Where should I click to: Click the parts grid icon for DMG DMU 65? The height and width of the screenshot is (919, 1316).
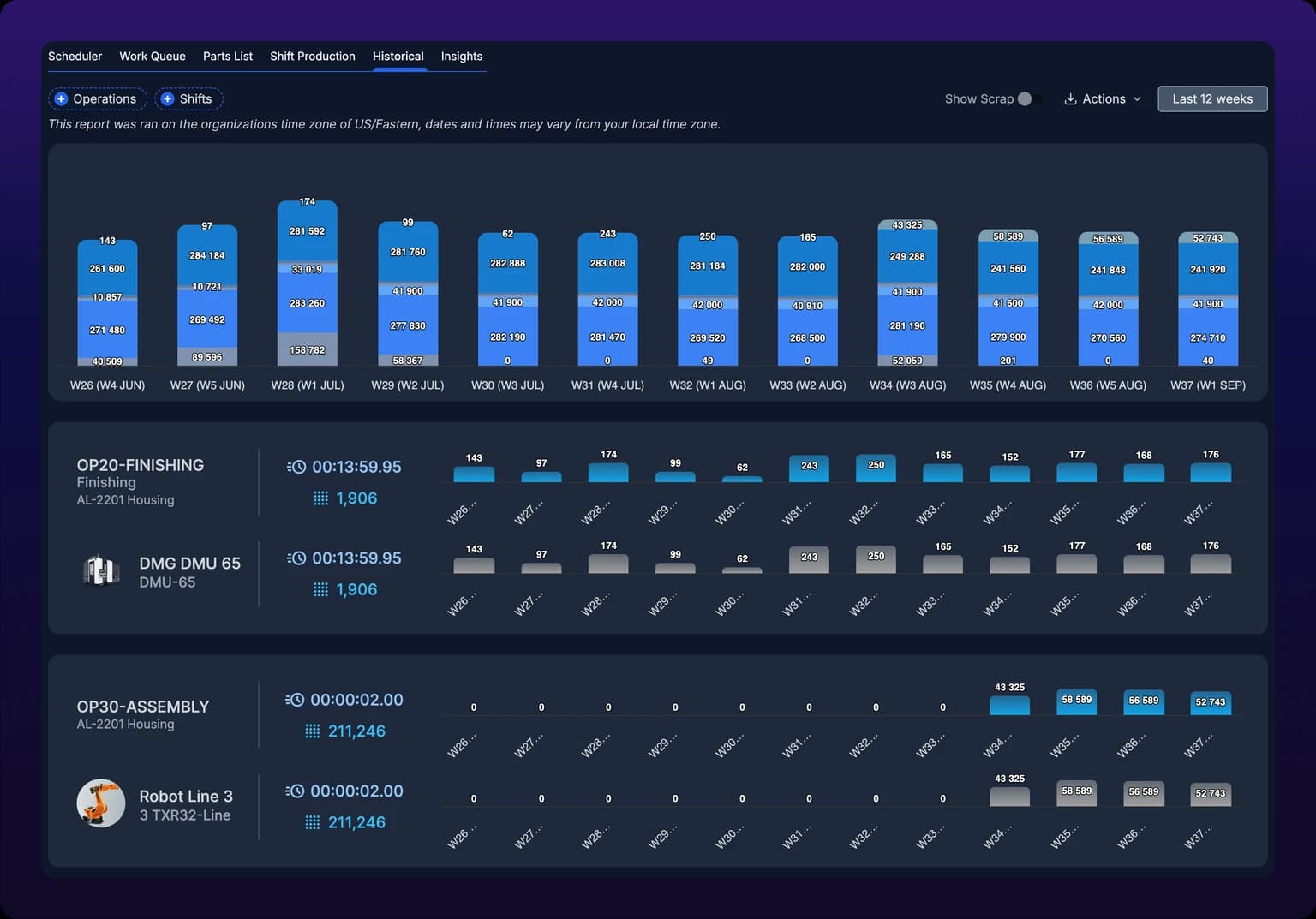[x=320, y=589]
